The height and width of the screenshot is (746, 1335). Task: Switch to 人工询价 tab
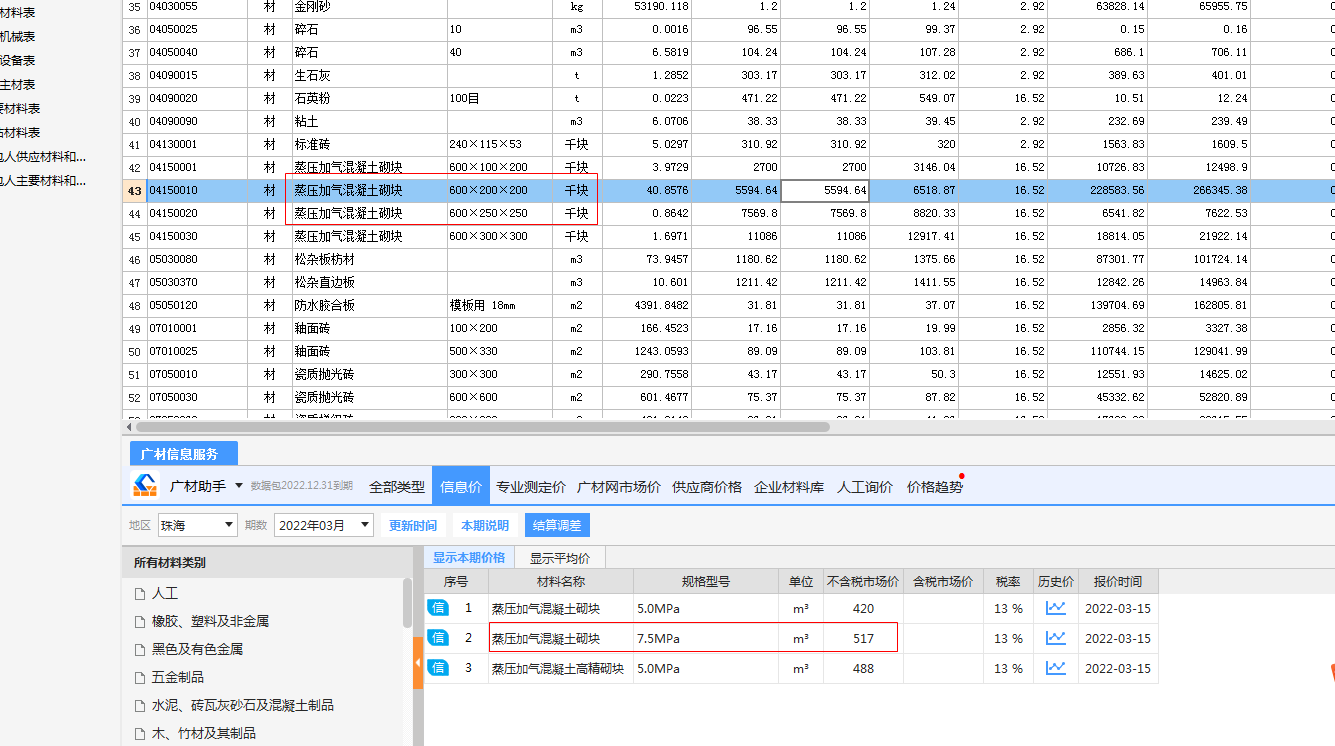pyautogui.click(x=865, y=487)
